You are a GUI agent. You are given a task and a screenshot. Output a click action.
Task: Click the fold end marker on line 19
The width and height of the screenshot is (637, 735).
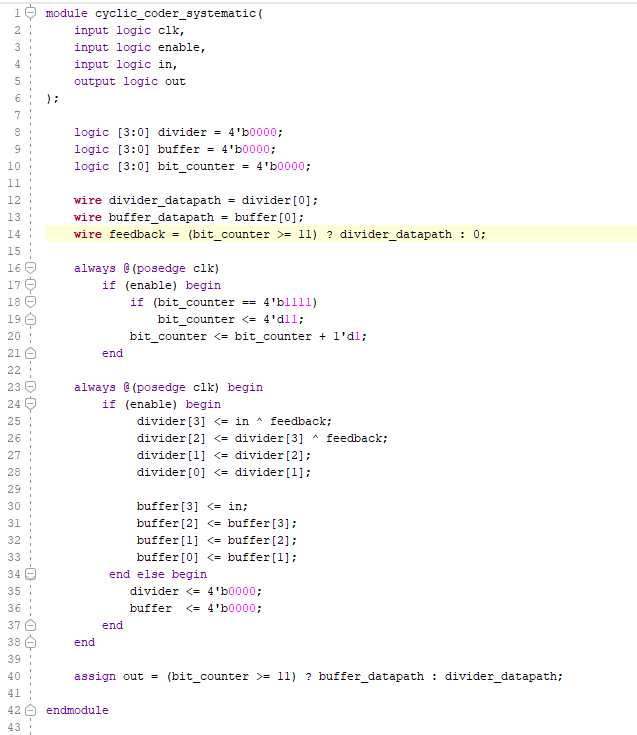click(30, 319)
